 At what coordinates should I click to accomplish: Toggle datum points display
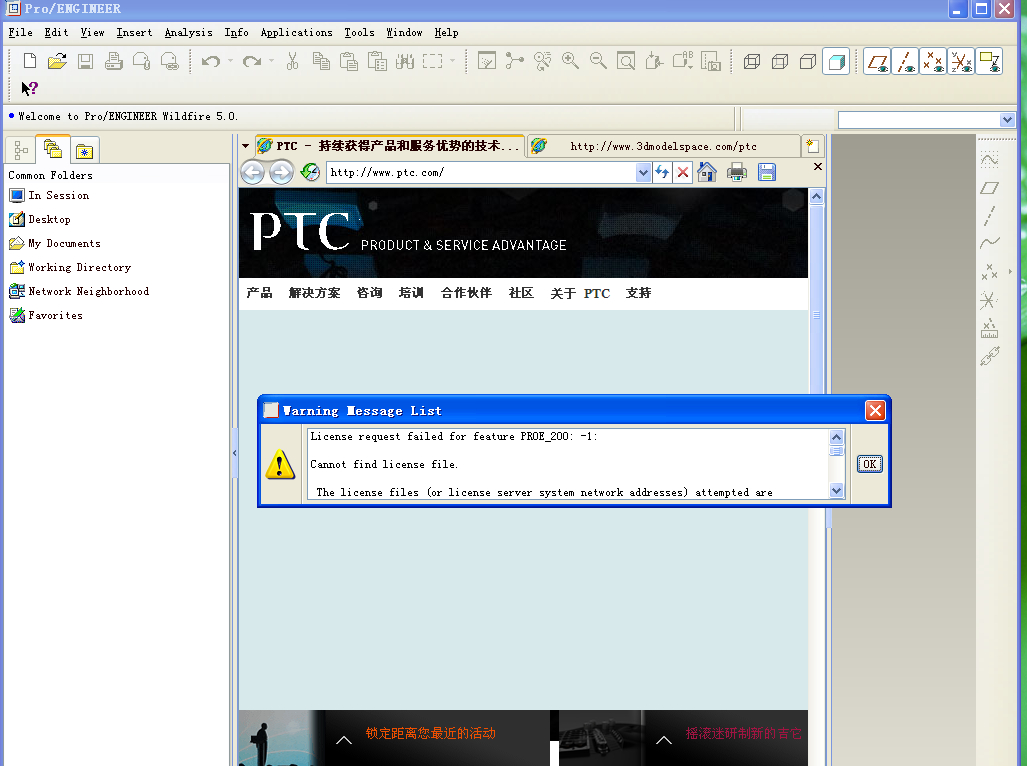[x=933, y=62]
